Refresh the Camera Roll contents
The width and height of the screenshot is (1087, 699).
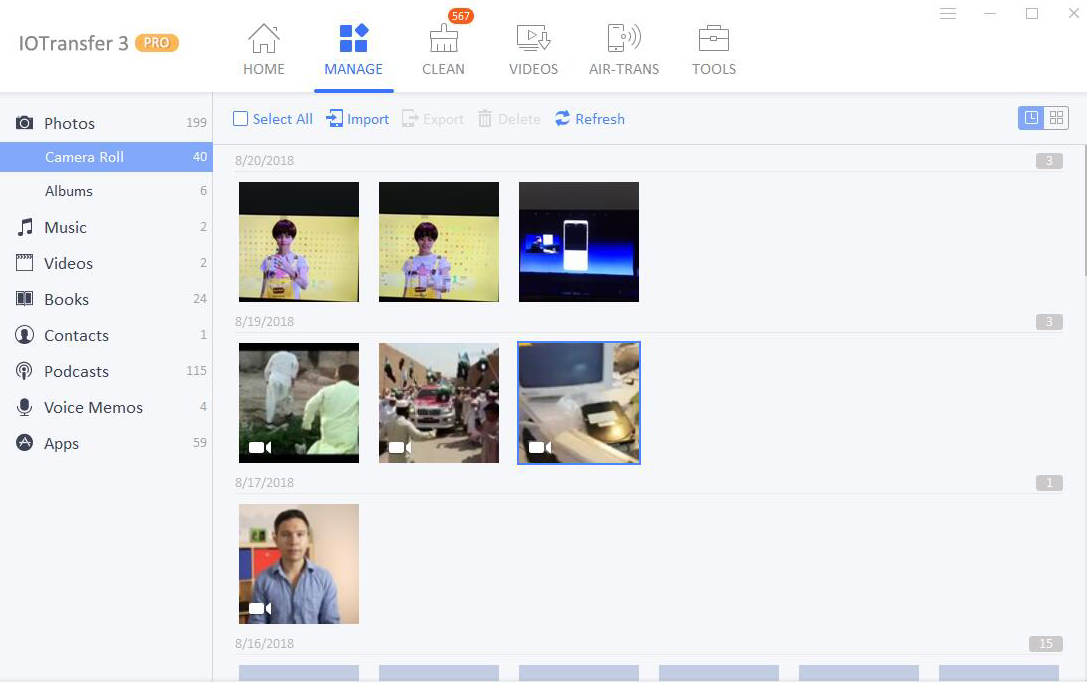coord(589,118)
